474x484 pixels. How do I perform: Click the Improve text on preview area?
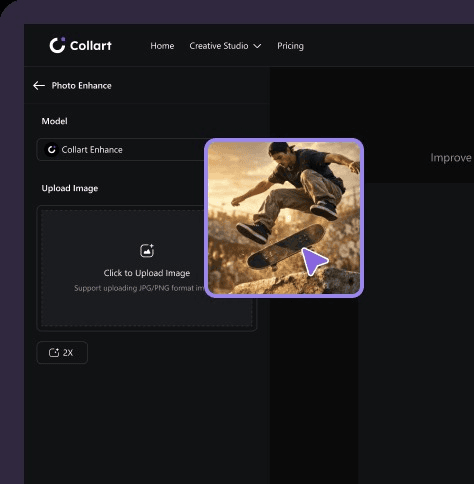click(451, 158)
